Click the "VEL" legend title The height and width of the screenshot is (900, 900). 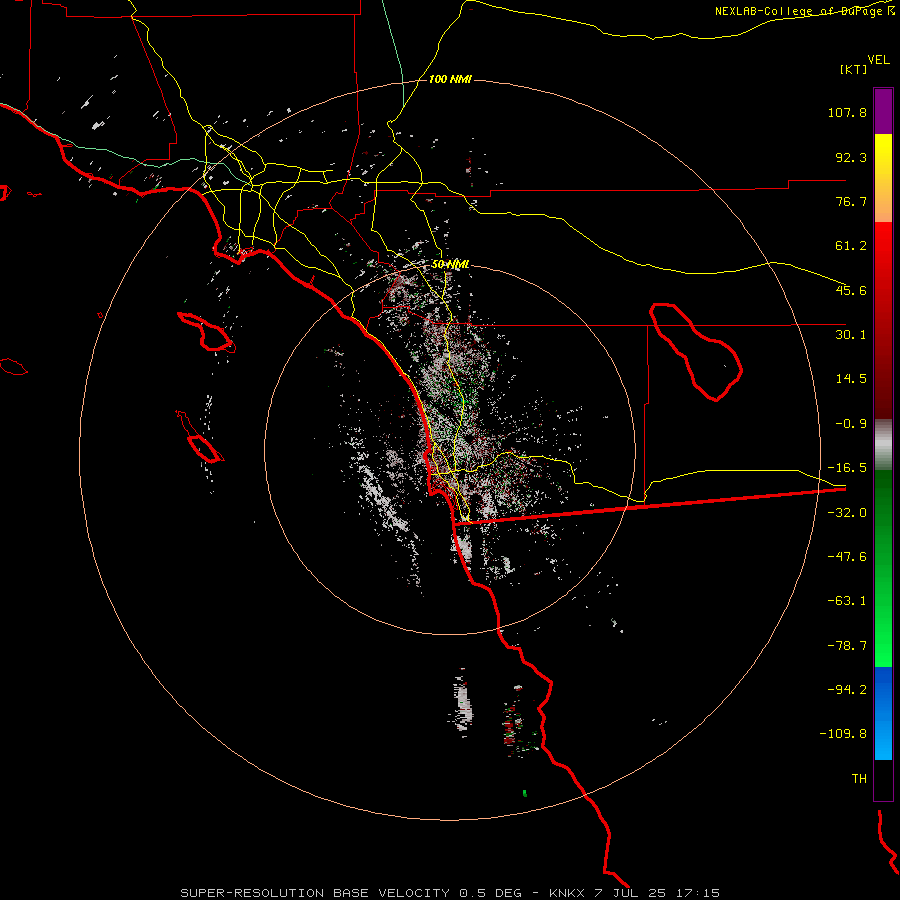pos(878,60)
